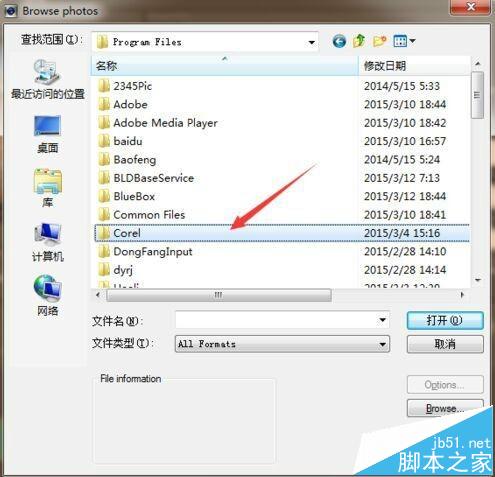Select Network (网络) in places bar
The width and height of the screenshot is (495, 477).
point(48,296)
